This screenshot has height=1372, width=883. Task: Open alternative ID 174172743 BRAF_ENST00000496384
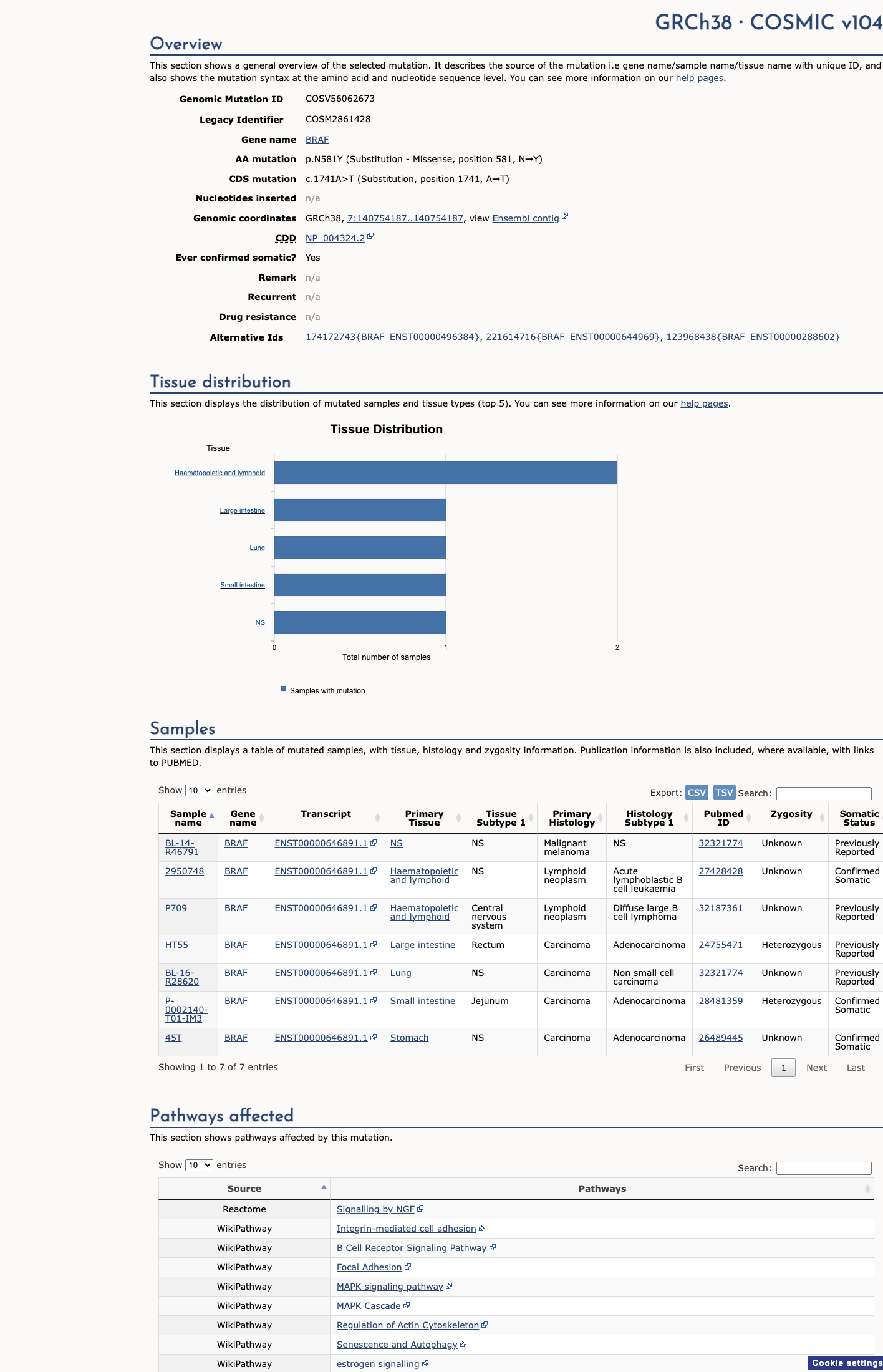point(393,337)
